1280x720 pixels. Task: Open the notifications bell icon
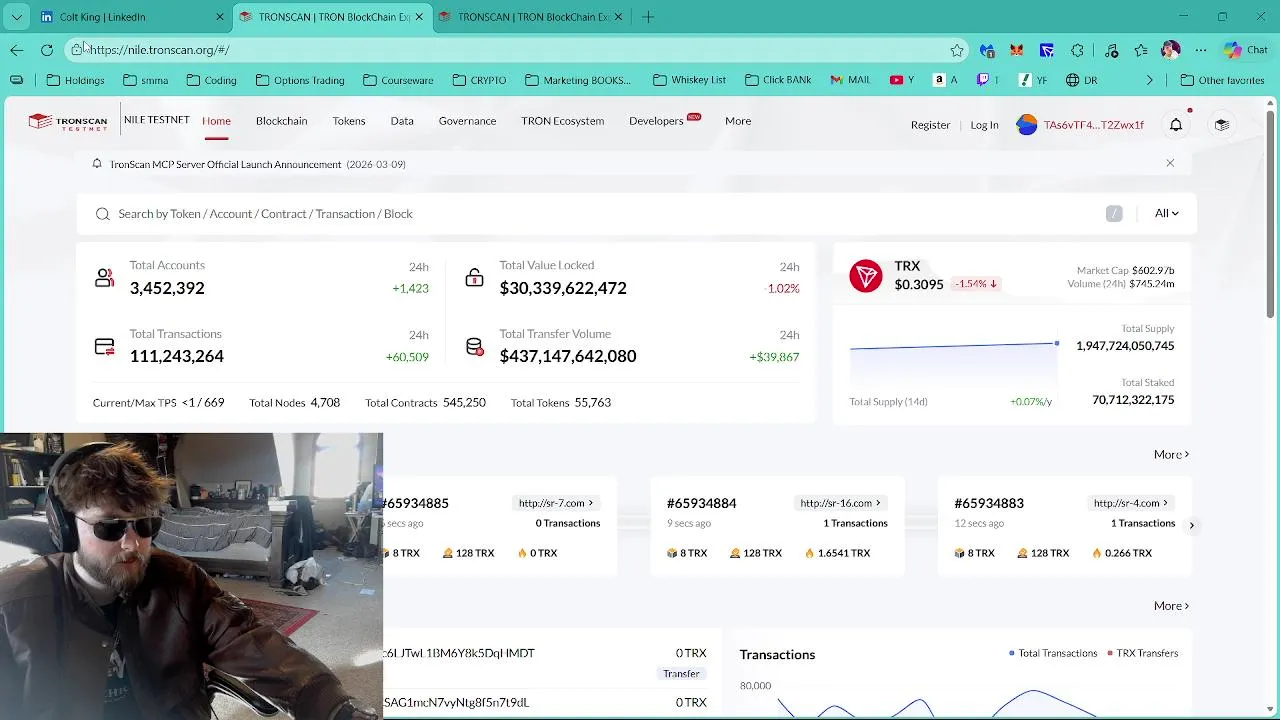(x=1176, y=125)
